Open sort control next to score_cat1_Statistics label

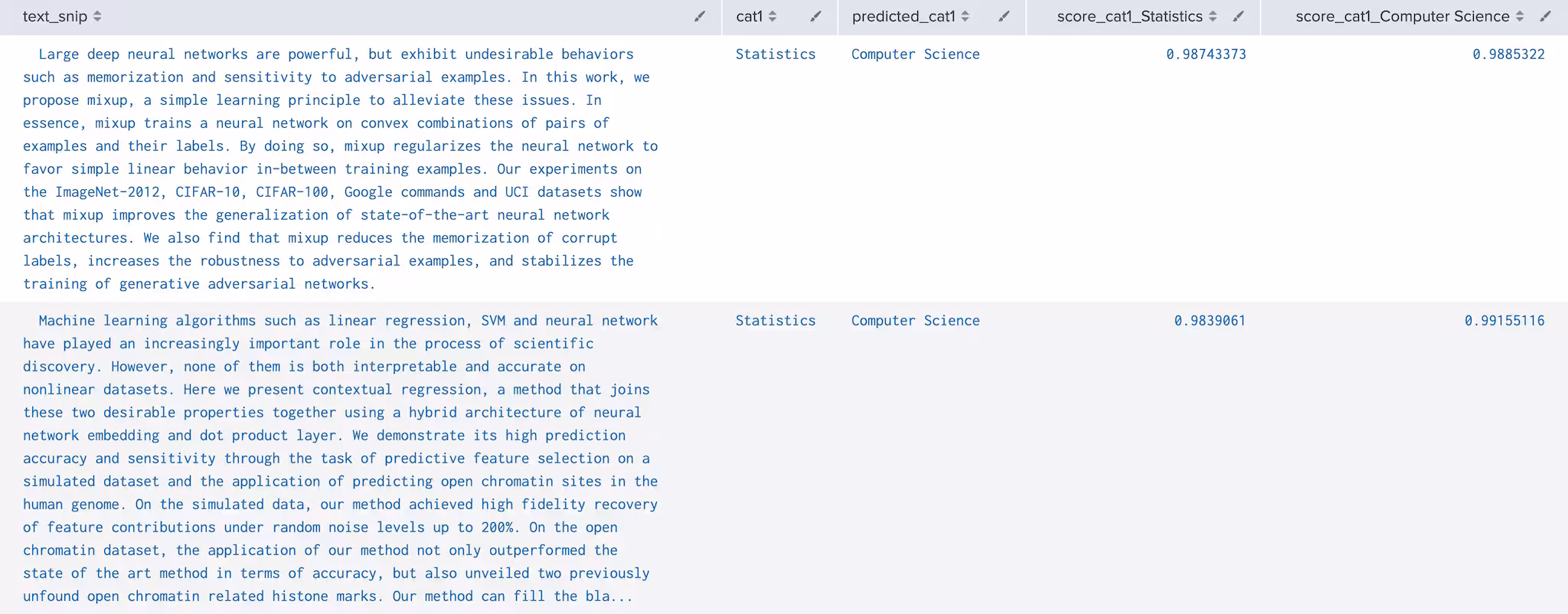[1212, 15]
